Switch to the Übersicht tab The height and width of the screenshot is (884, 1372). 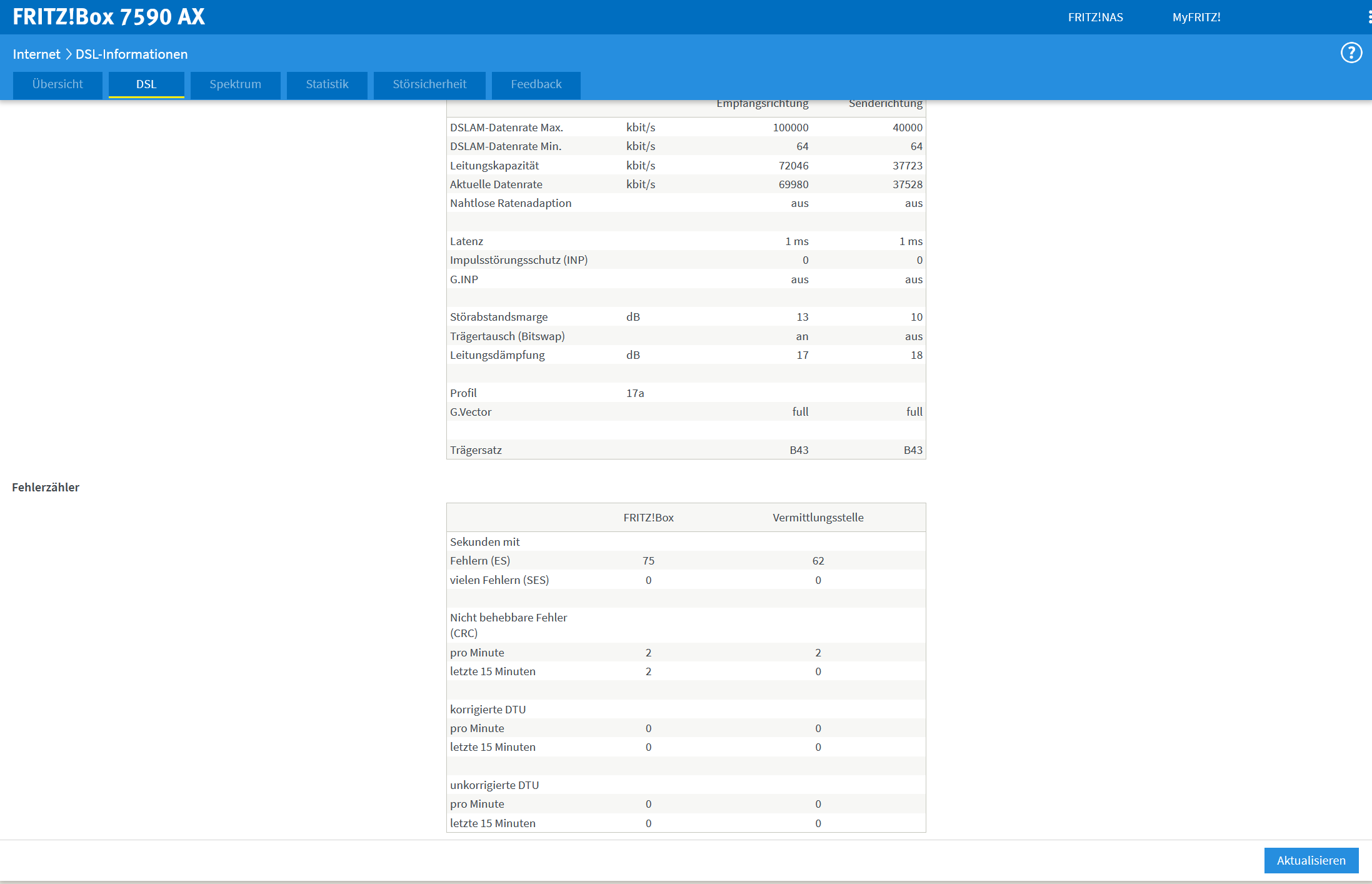[x=58, y=84]
